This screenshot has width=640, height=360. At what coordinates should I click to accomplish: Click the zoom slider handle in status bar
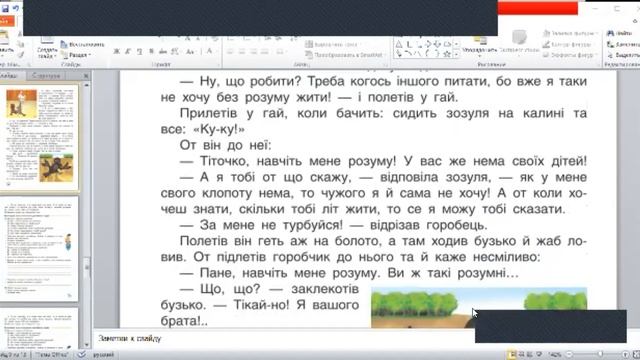coord(600,354)
